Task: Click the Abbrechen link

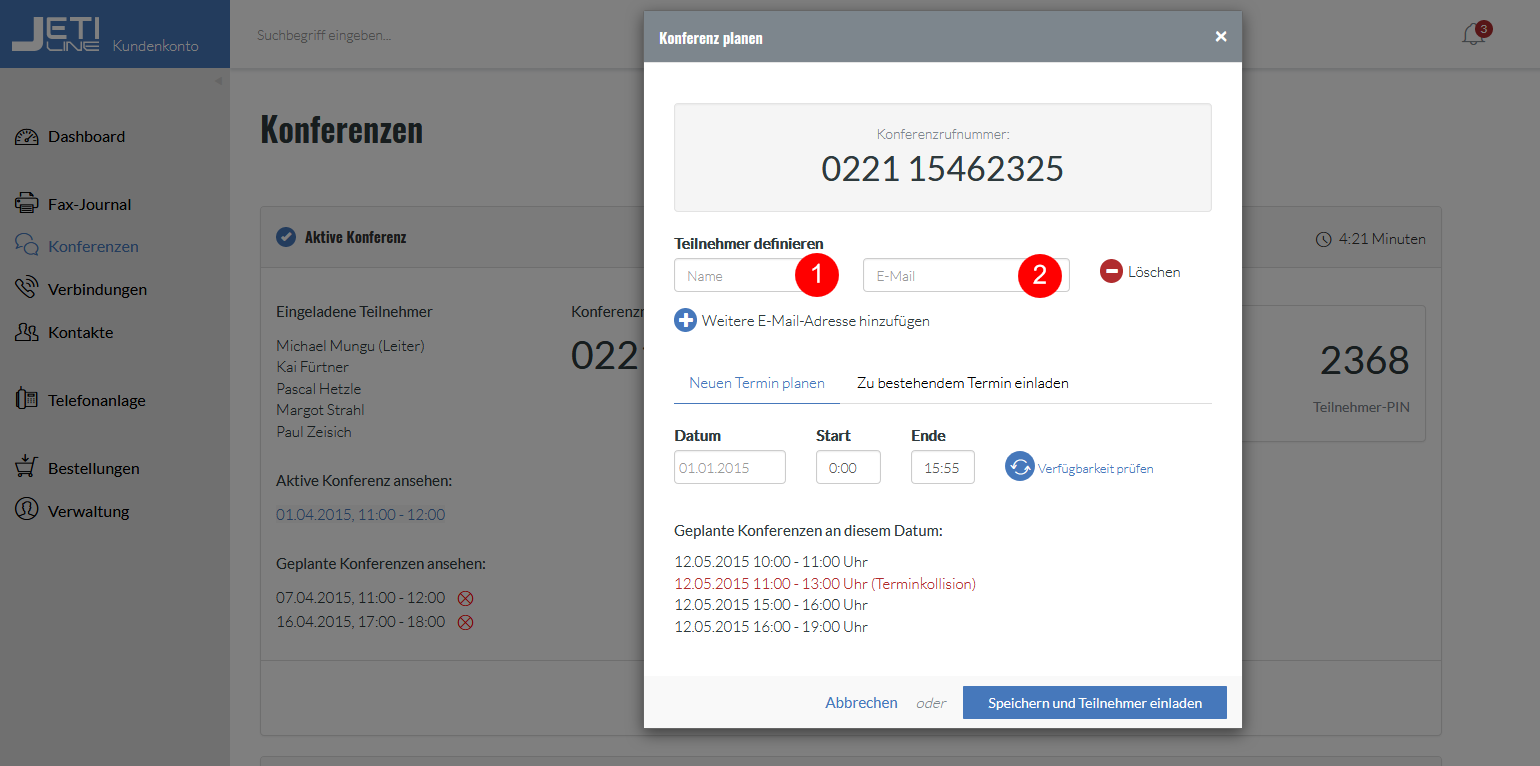Action: coord(861,703)
